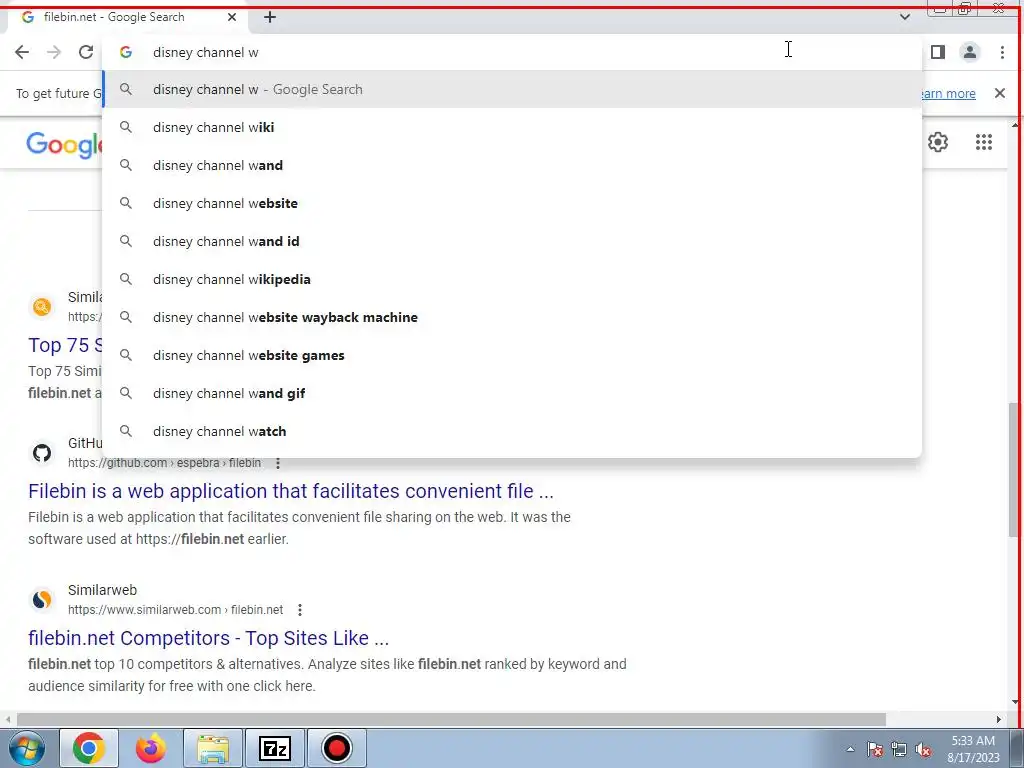
Task: Open 'Filebin is a web application' result
Action: coord(291,491)
